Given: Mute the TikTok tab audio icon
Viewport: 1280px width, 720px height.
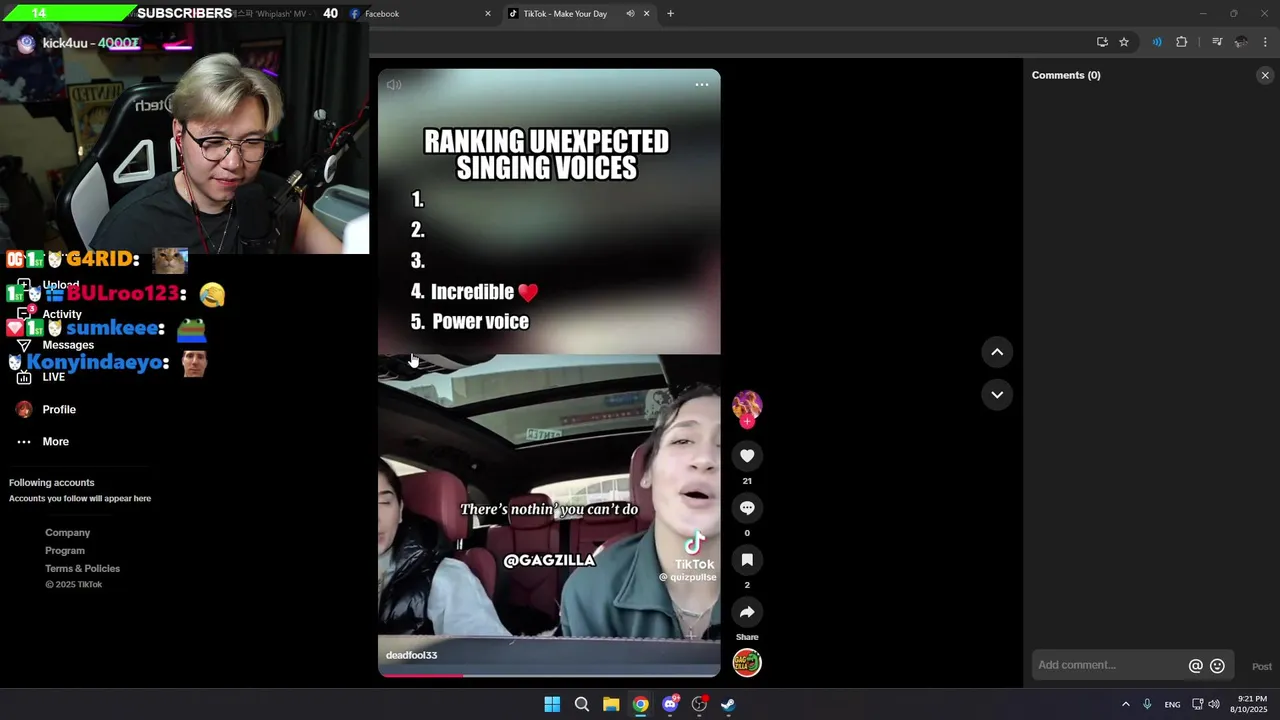Looking at the screenshot, I should 630,14.
